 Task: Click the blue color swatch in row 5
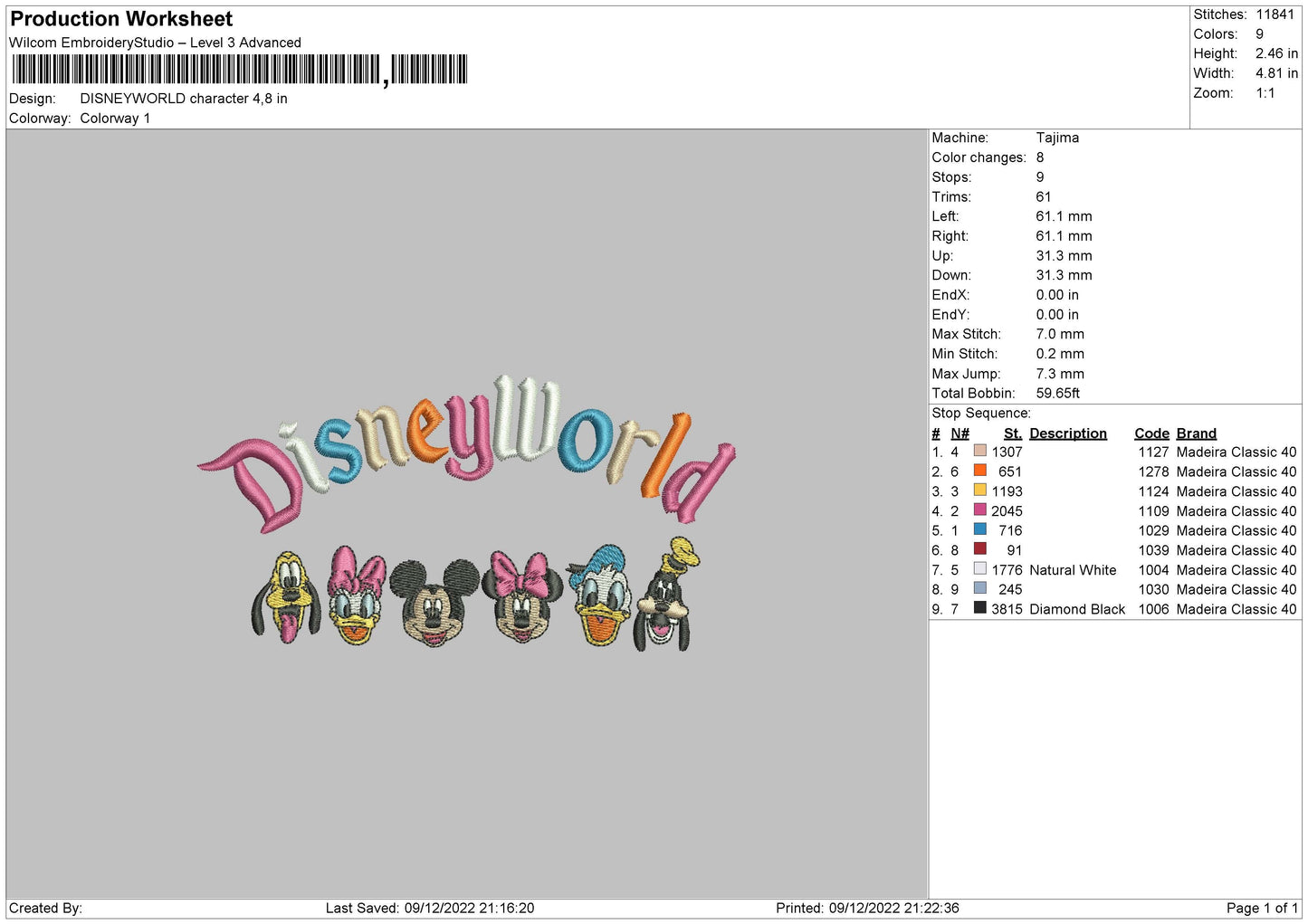point(979,529)
